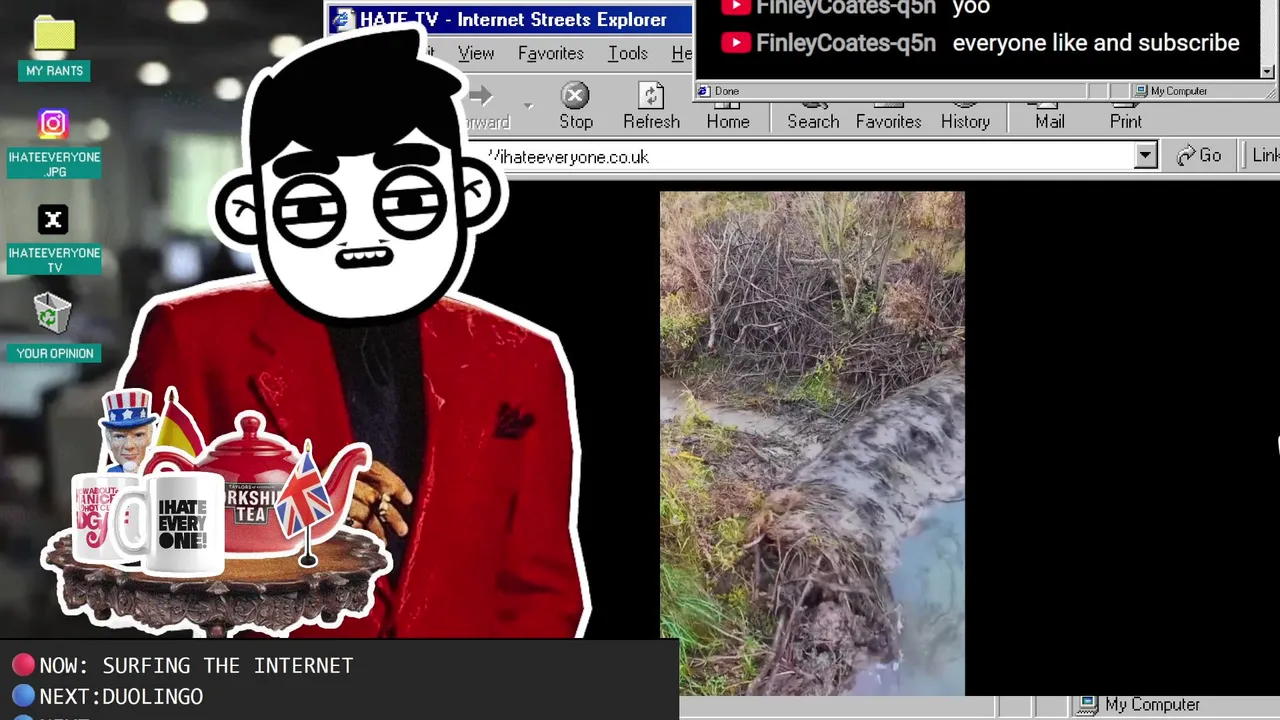Screen dimensions: 1280x720
Task: Open the Instagram IHATEEVERYONE.JPG desktop icon
Action: (53, 124)
